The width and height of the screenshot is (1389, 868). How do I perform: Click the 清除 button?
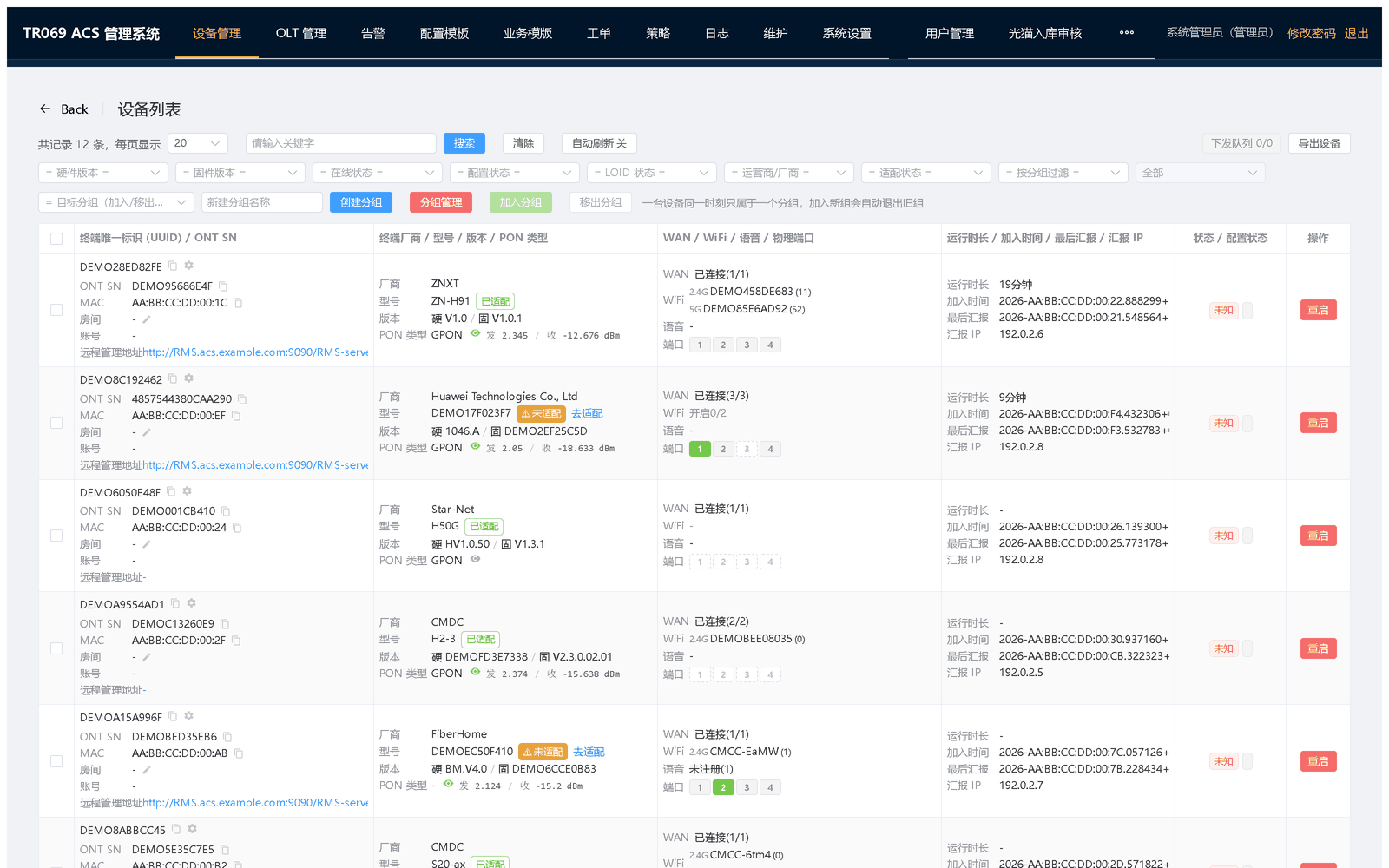523,143
